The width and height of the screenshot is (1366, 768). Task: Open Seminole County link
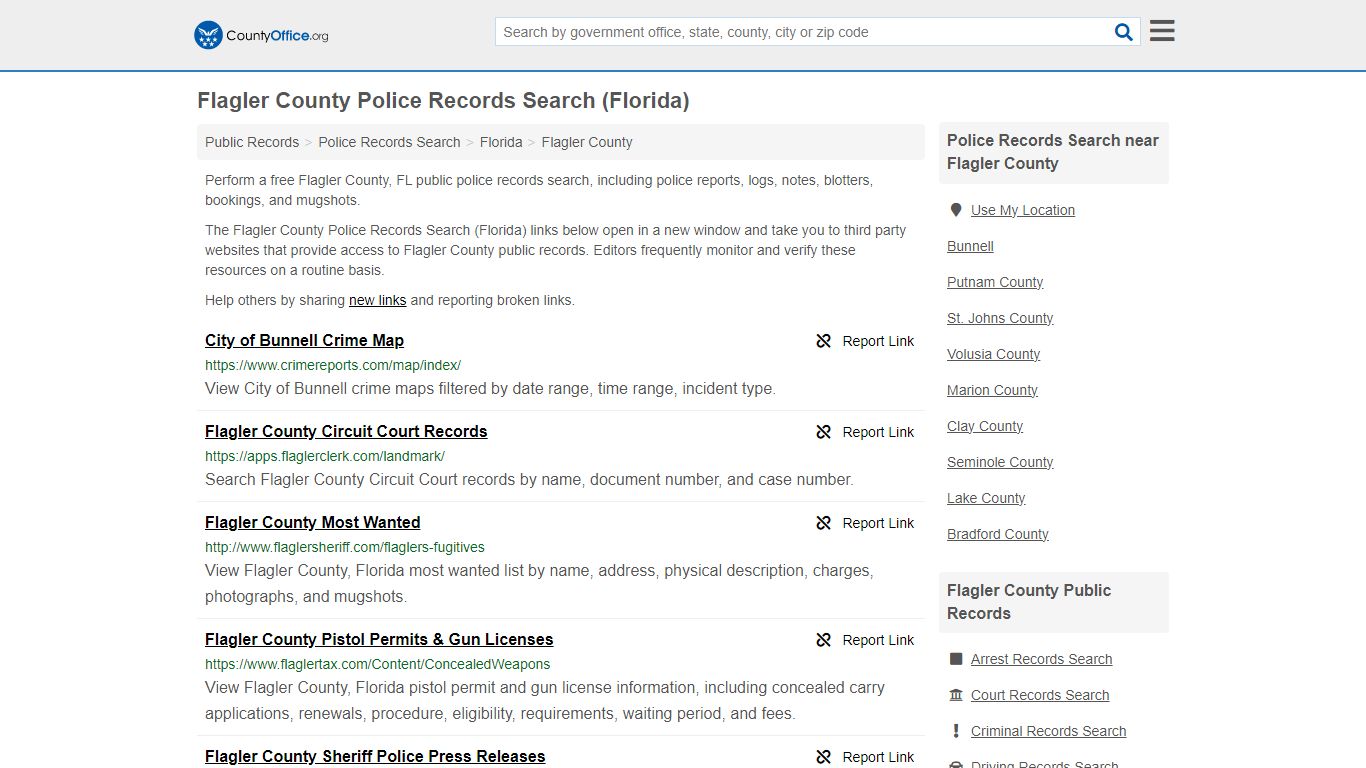tap(1000, 462)
